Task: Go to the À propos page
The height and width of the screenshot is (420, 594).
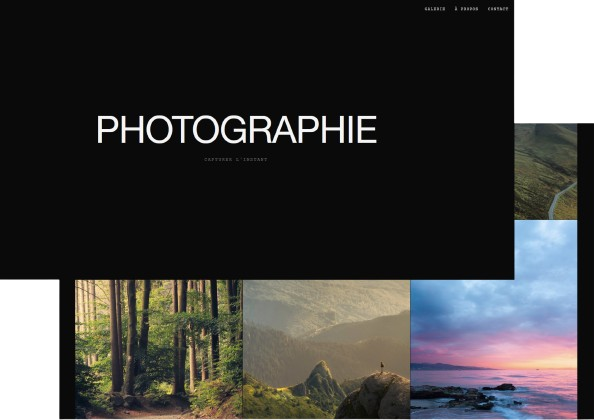Action: click(466, 9)
